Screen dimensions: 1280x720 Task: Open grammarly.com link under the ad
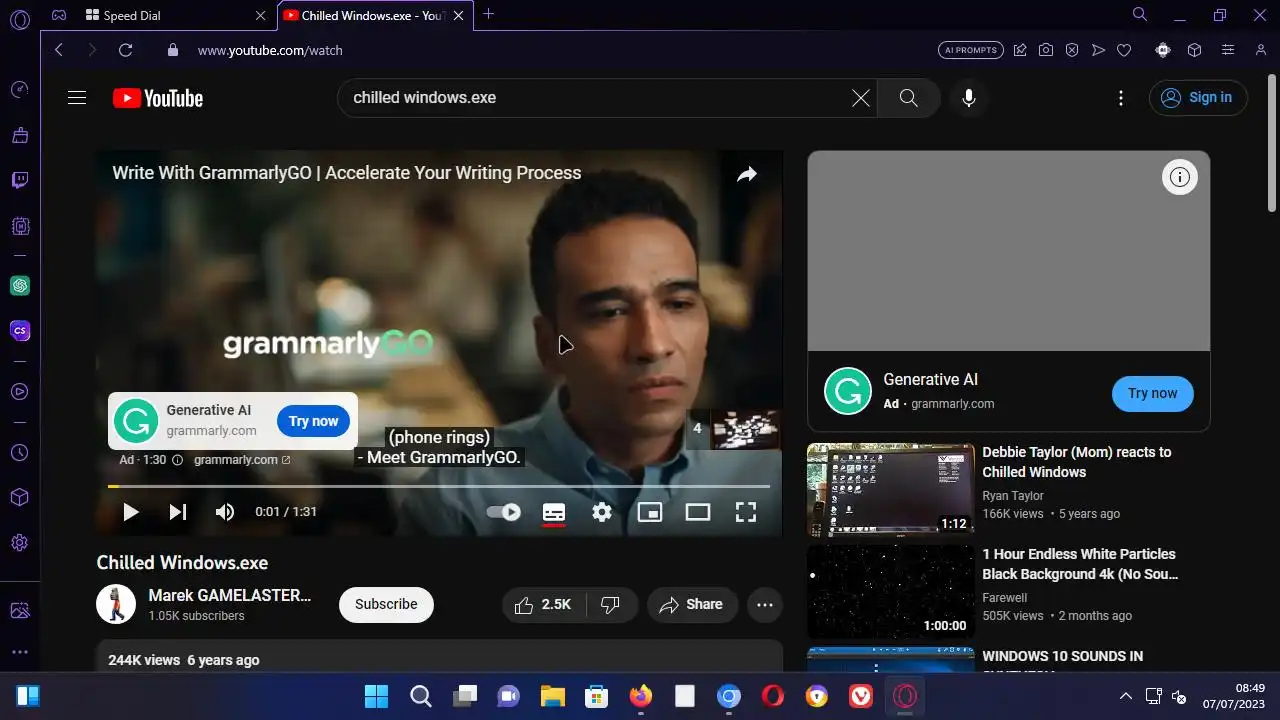[241, 460]
